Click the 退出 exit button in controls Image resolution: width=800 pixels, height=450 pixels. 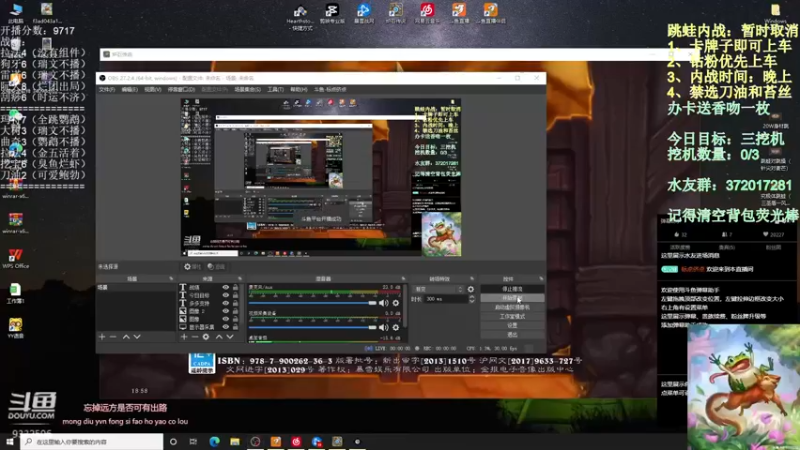pyautogui.click(x=512, y=335)
